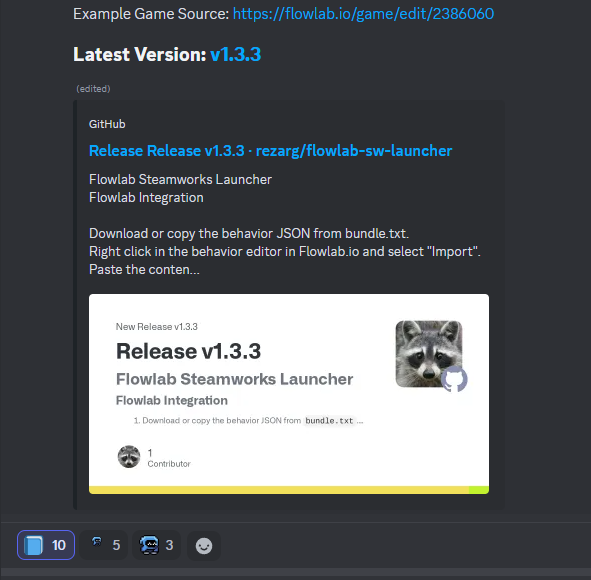Click 'New Release v1.3.3' text in preview
Viewport: 591px width, 580px height.
click(x=156, y=327)
